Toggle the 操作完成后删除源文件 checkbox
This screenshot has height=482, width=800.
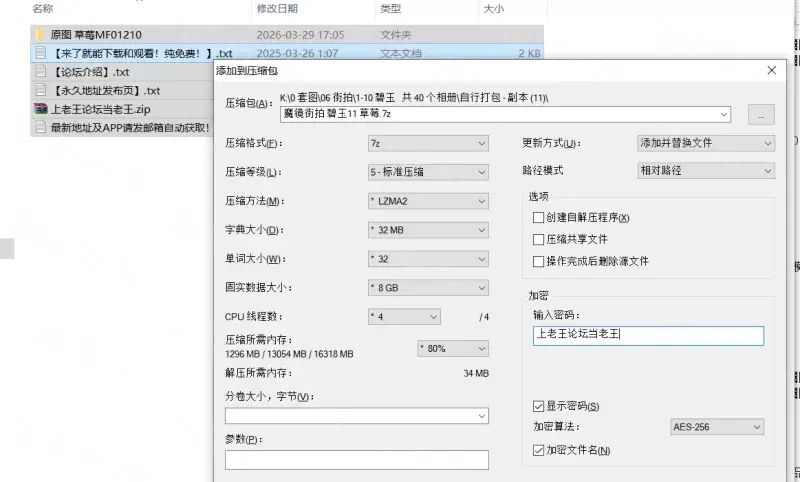tap(539, 261)
